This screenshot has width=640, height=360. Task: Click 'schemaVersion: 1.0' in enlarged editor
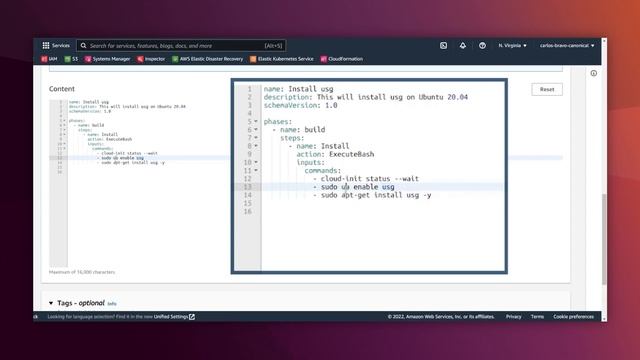(300, 105)
